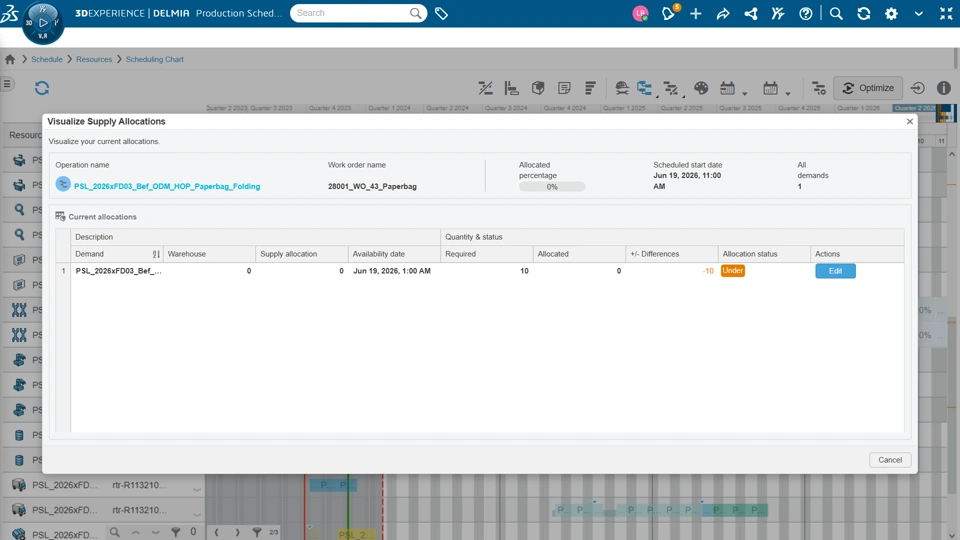Screen dimensions: 960x540
Task: Click the Supply allocation column header
Action: [x=302, y=254]
